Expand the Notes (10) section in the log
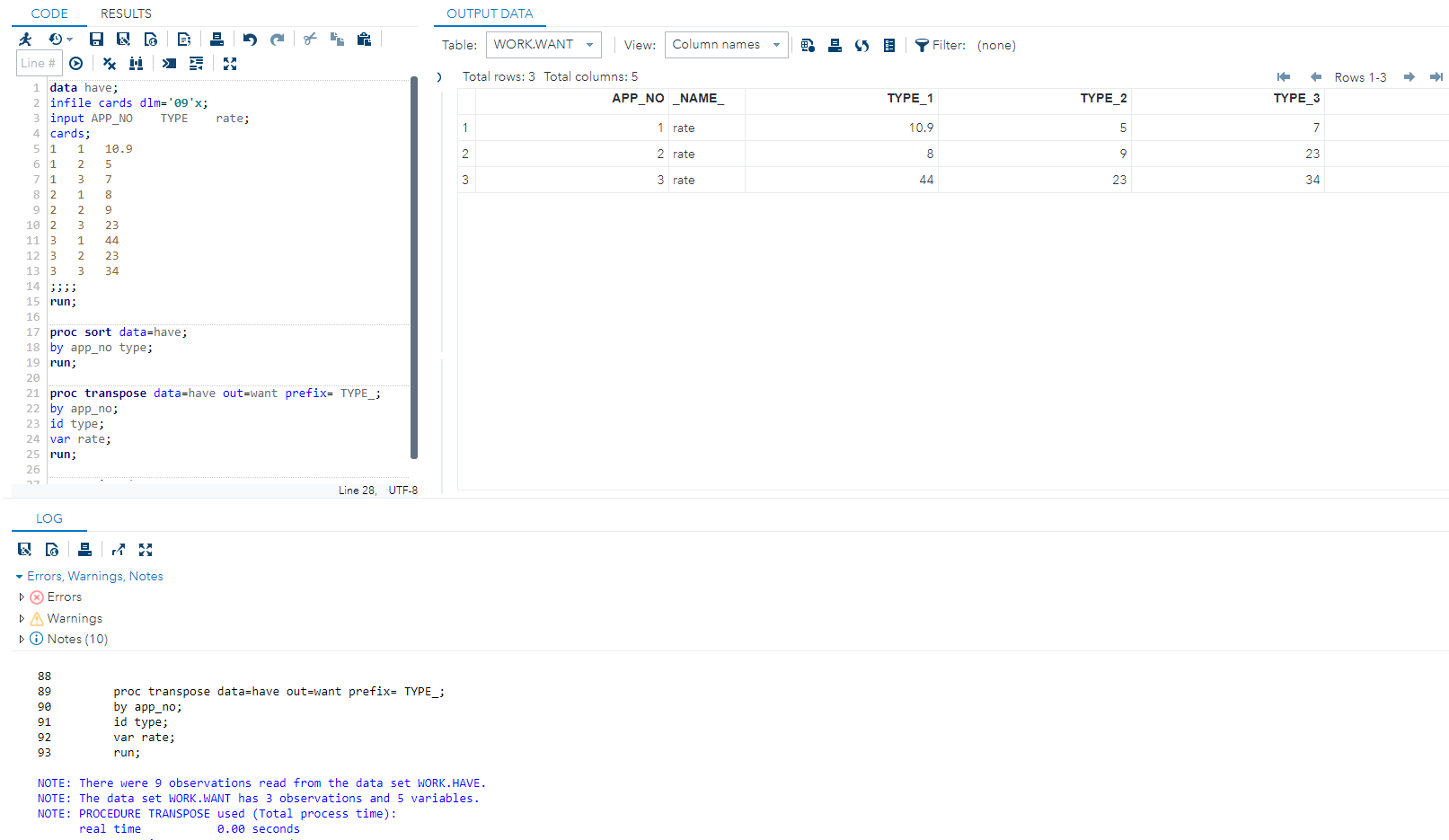The width and height of the screenshot is (1449, 840). (22, 639)
